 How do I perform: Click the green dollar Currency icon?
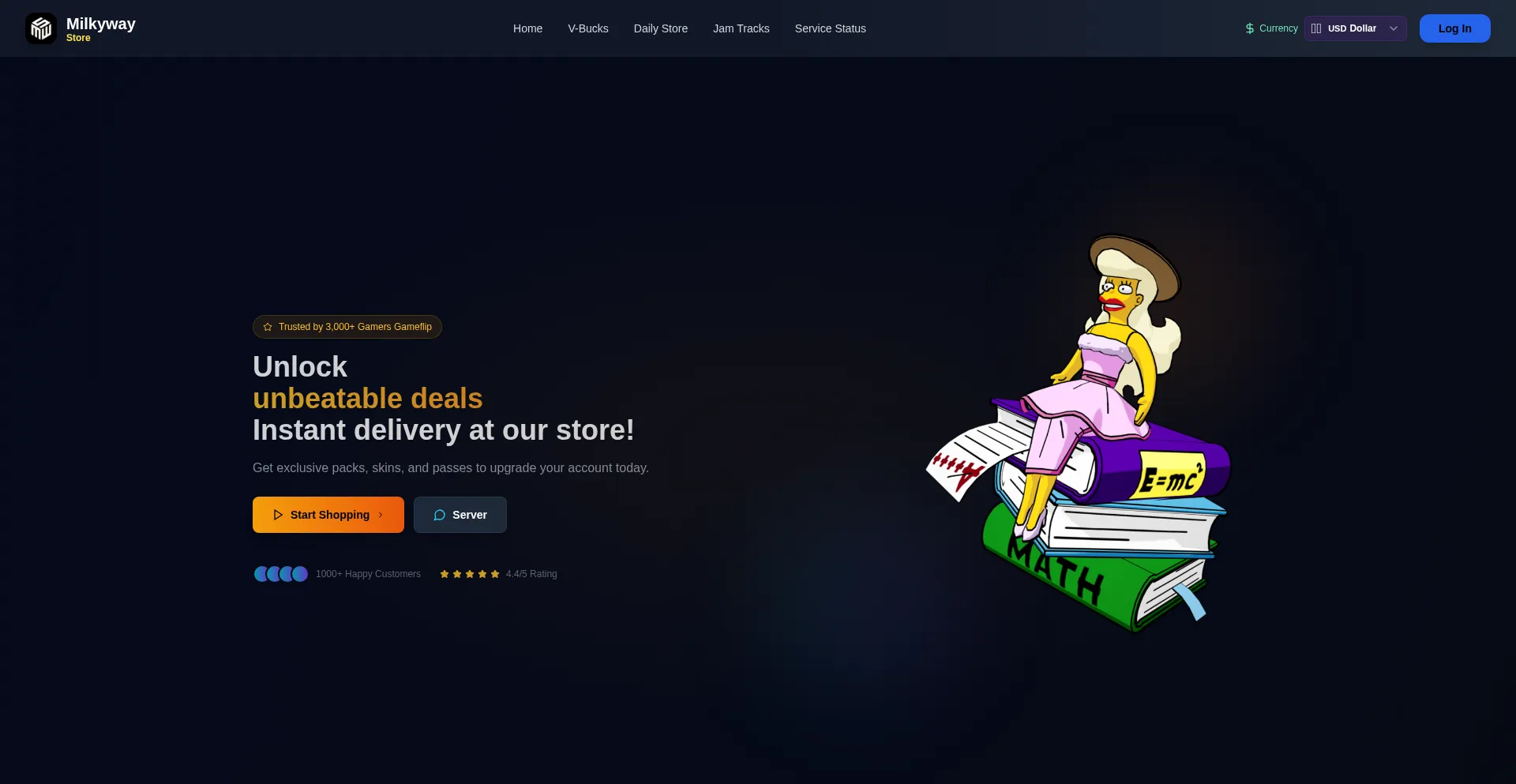pyautogui.click(x=1250, y=28)
